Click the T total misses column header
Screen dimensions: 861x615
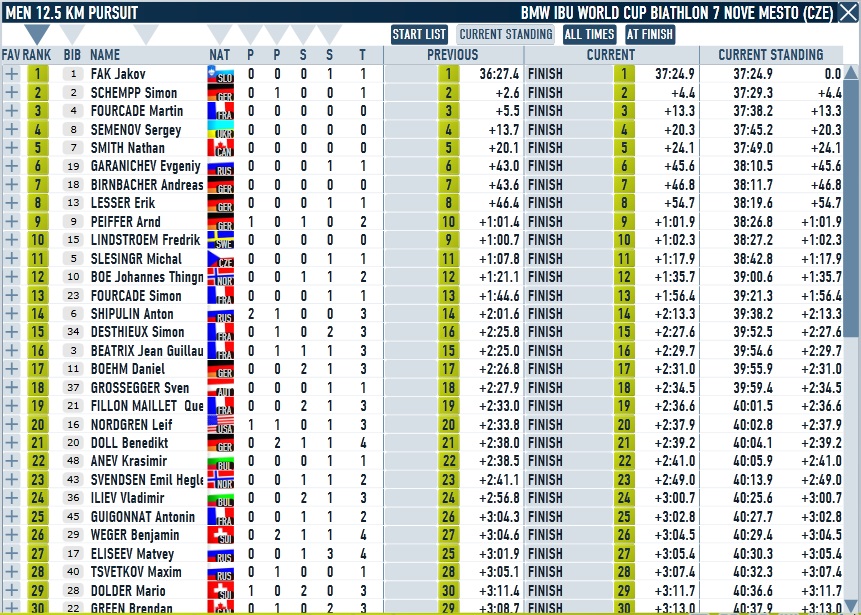click(362, 55)
